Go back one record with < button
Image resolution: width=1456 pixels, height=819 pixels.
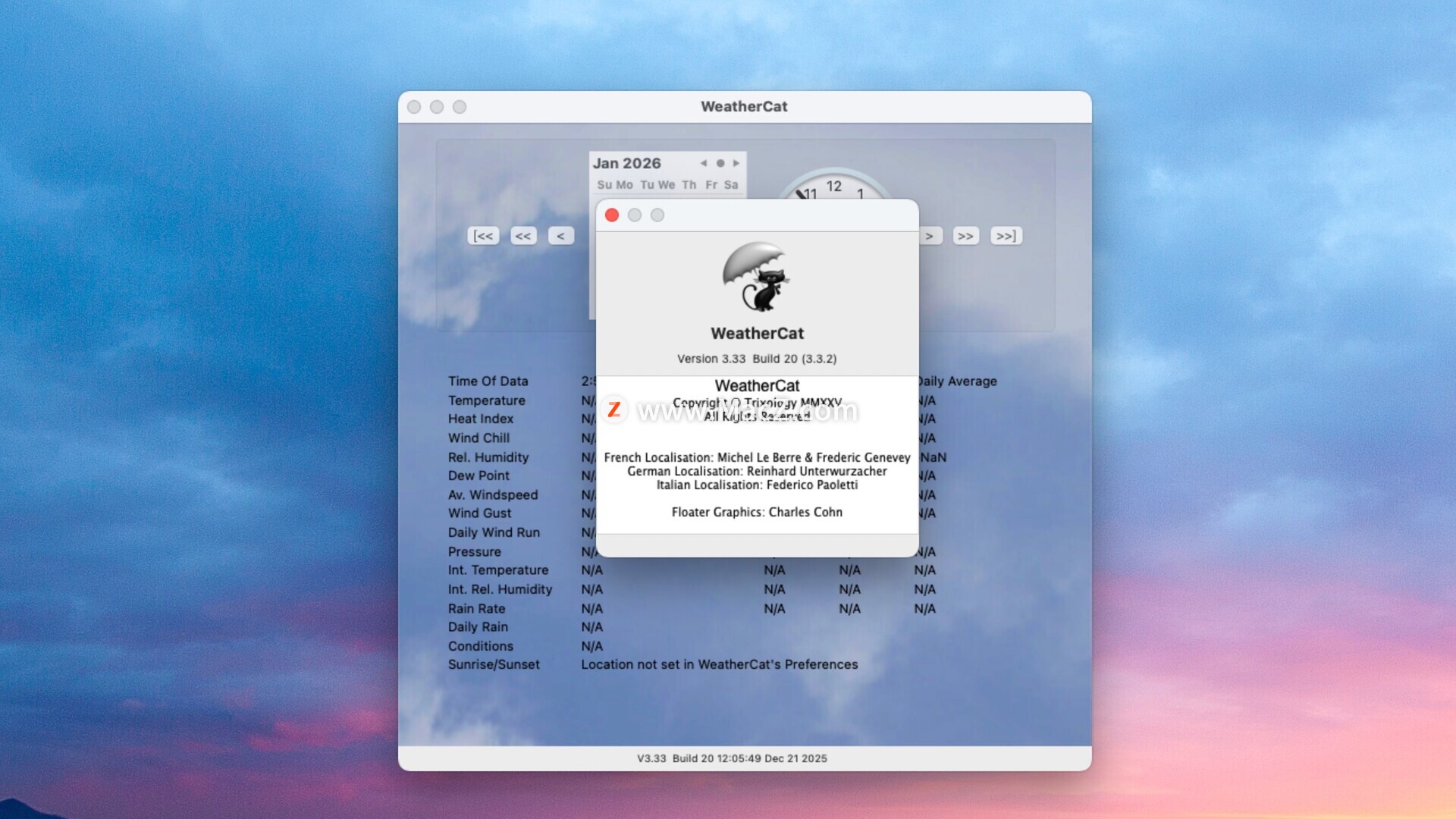[x=560, y=236]
